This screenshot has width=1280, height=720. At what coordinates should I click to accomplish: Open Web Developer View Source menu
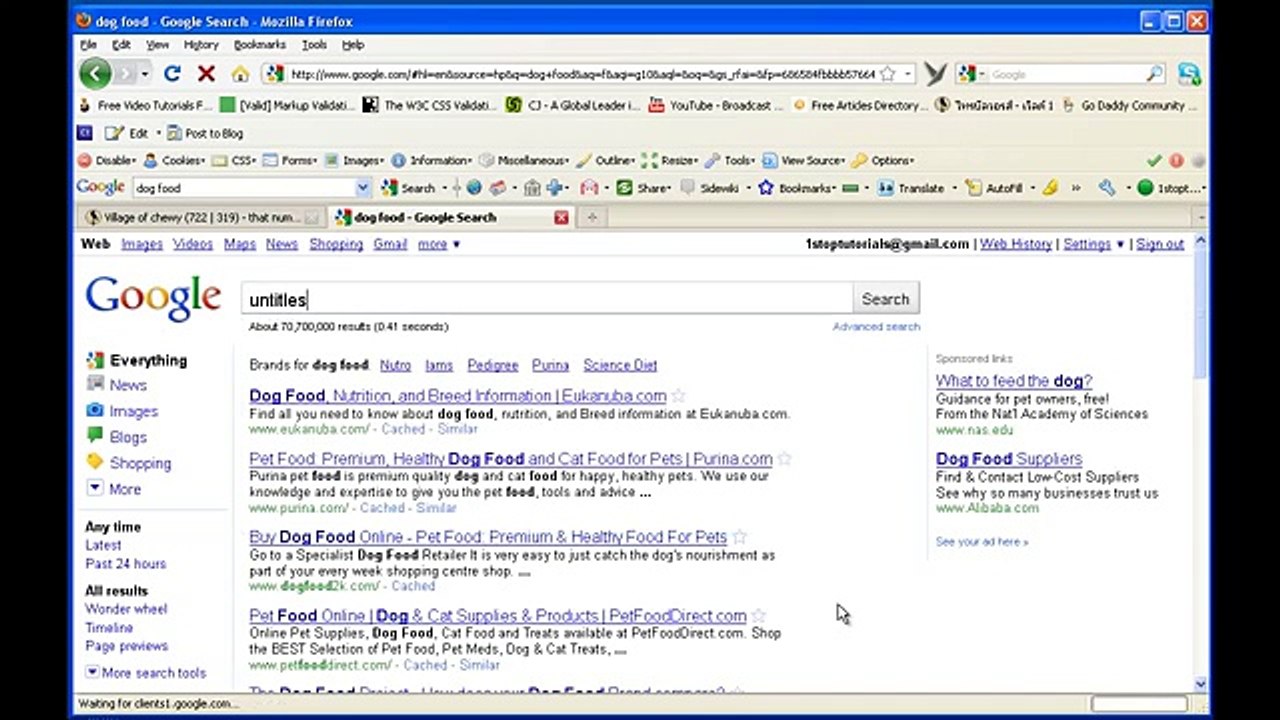pos(804,160)
